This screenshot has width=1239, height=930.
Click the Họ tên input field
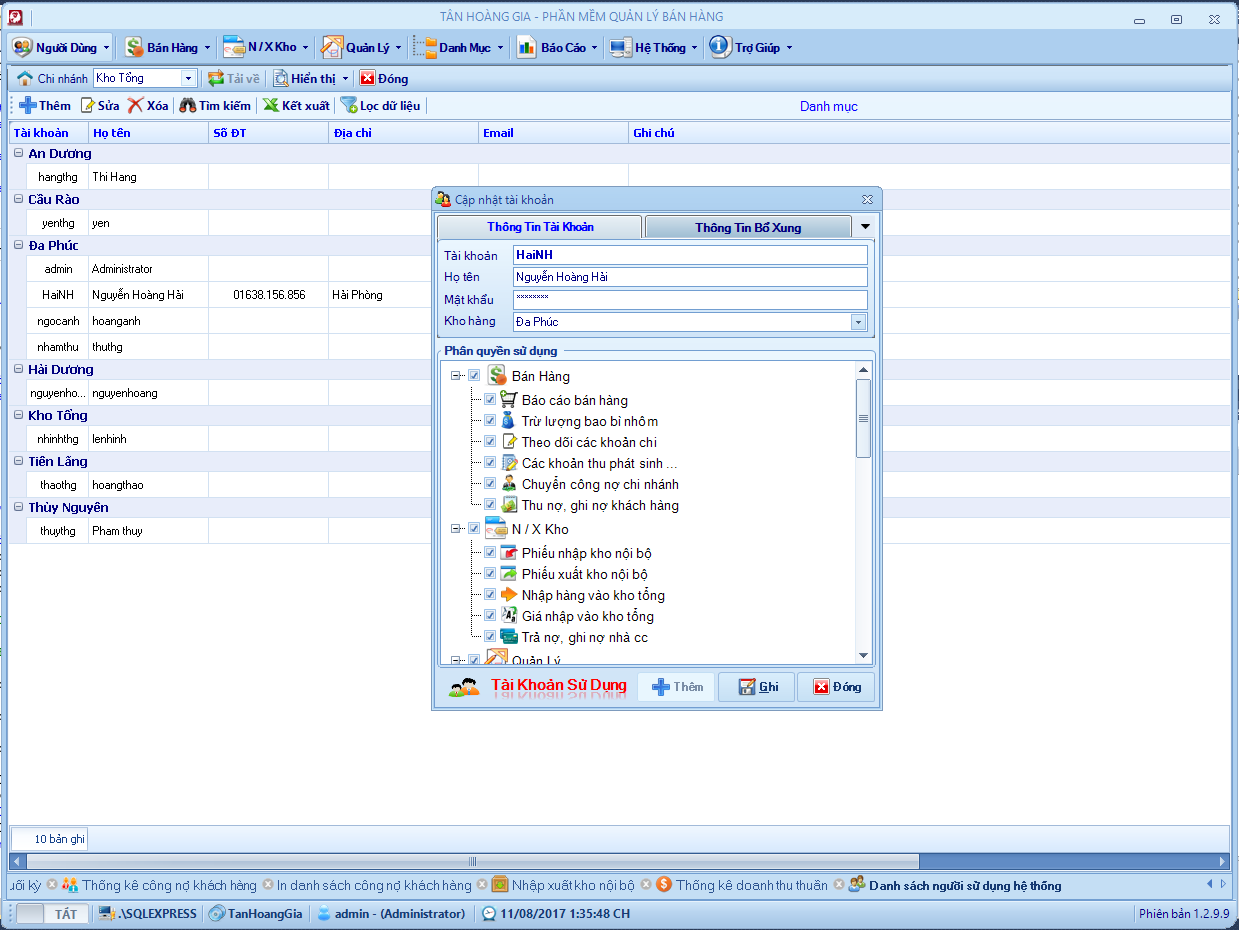tap(689, 277)
